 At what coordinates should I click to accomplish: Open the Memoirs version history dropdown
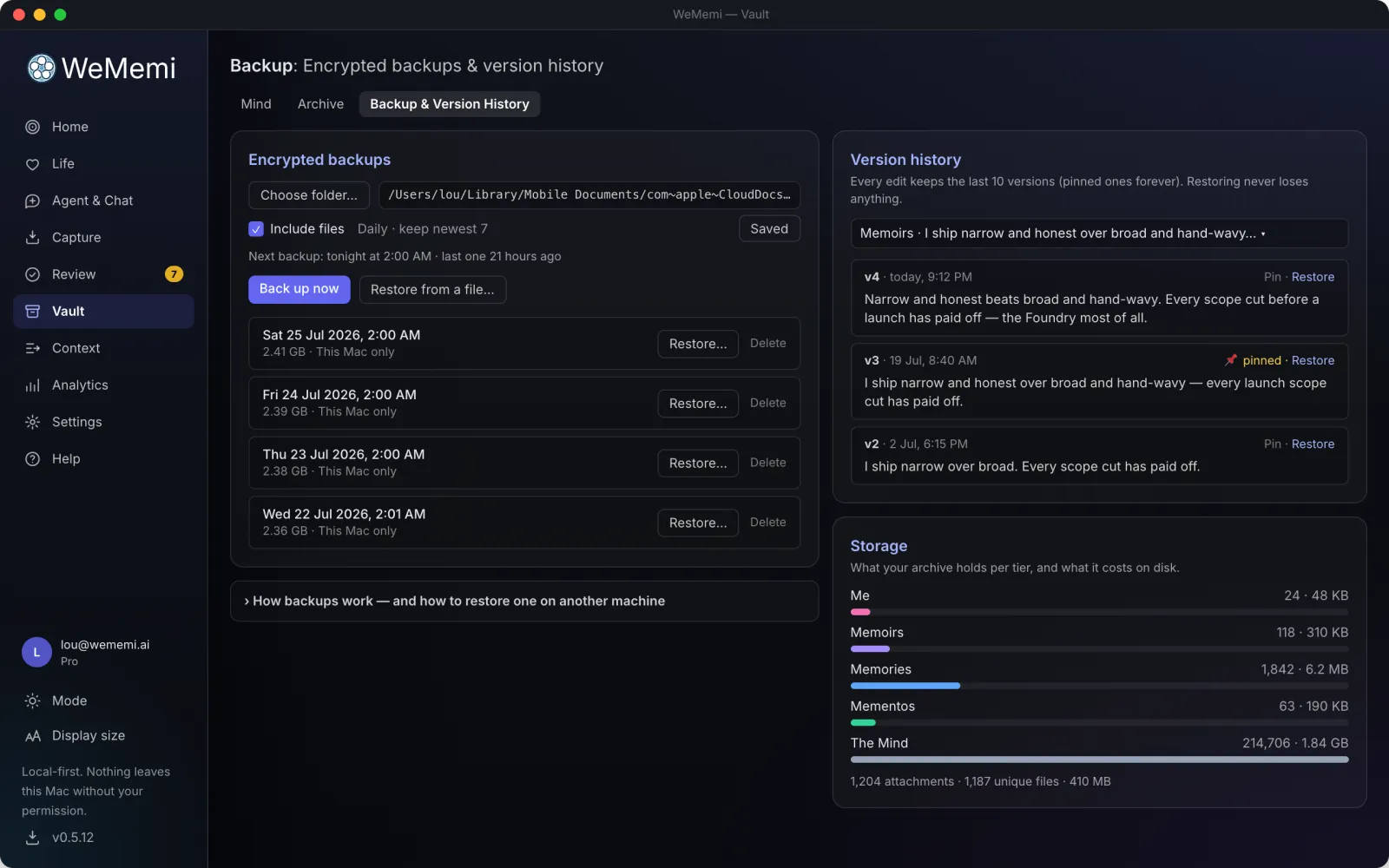[x=1099, y=233]
